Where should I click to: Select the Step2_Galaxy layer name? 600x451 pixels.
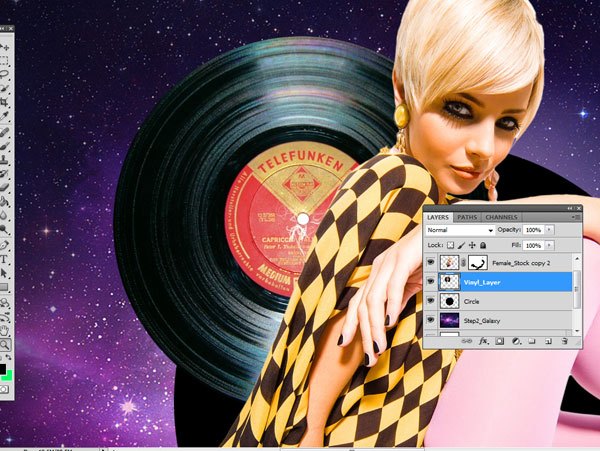tap(482, 321)
